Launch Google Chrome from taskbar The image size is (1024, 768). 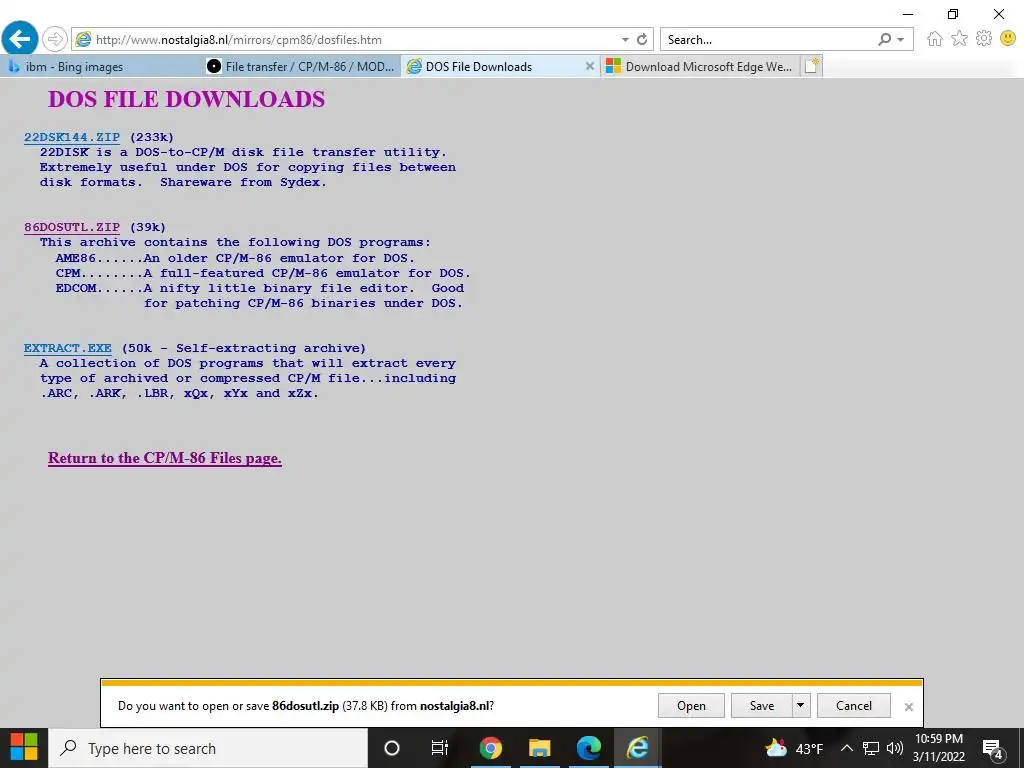pos(490,748)
